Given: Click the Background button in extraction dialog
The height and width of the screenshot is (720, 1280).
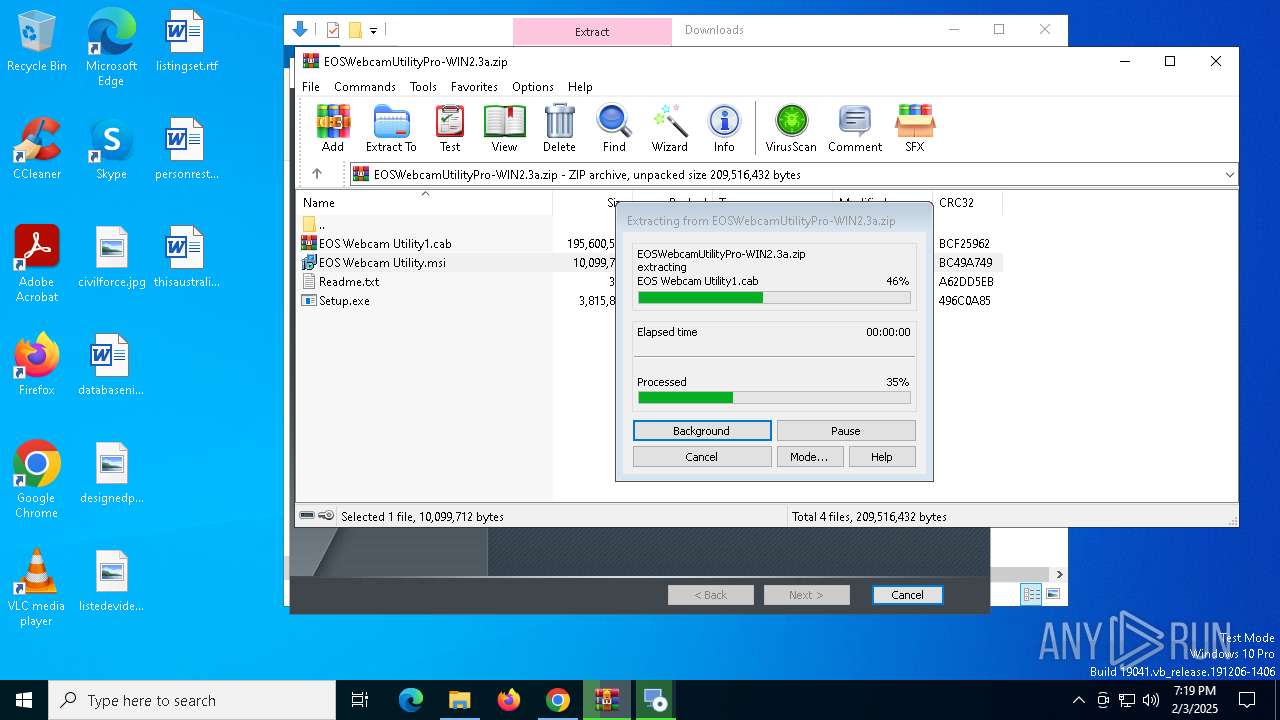Looking at the screenshot, I should click(702, 431).
